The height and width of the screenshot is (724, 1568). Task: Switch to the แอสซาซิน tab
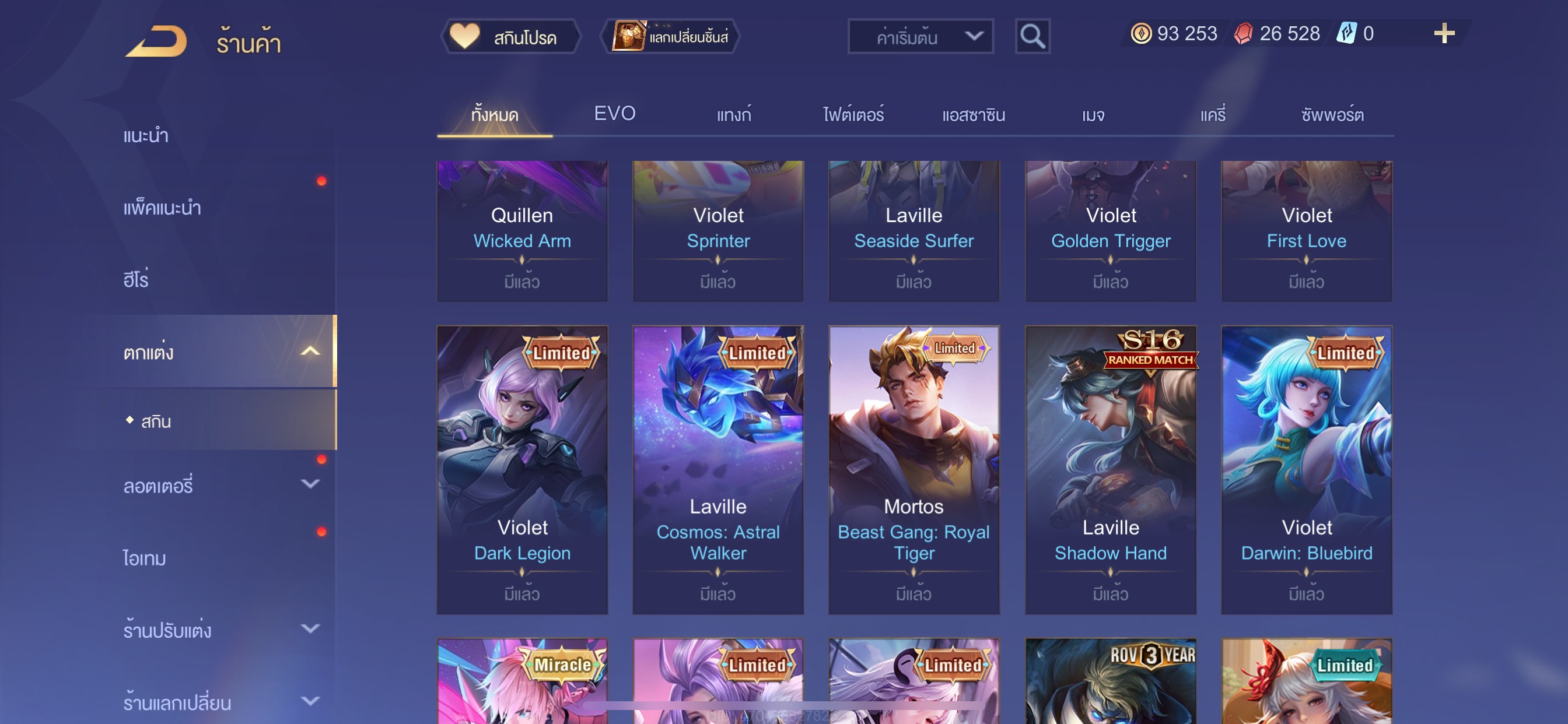[974, 114]
